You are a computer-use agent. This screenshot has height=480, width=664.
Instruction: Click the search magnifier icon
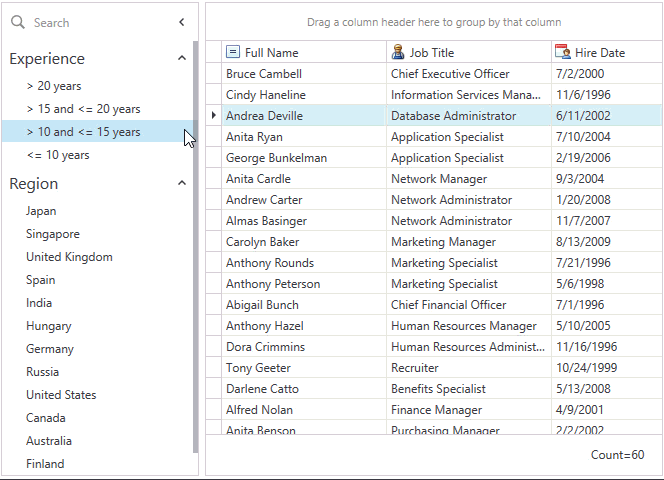pos(18,22)
